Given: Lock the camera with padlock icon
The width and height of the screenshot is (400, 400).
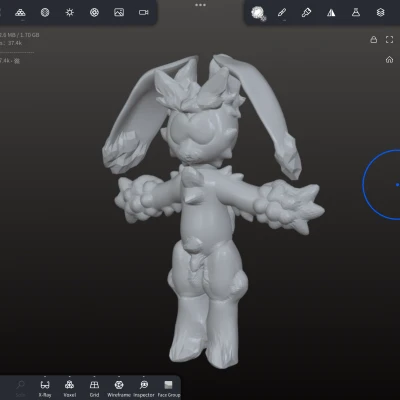Looking at the screenshot, I should pos(374,40).
